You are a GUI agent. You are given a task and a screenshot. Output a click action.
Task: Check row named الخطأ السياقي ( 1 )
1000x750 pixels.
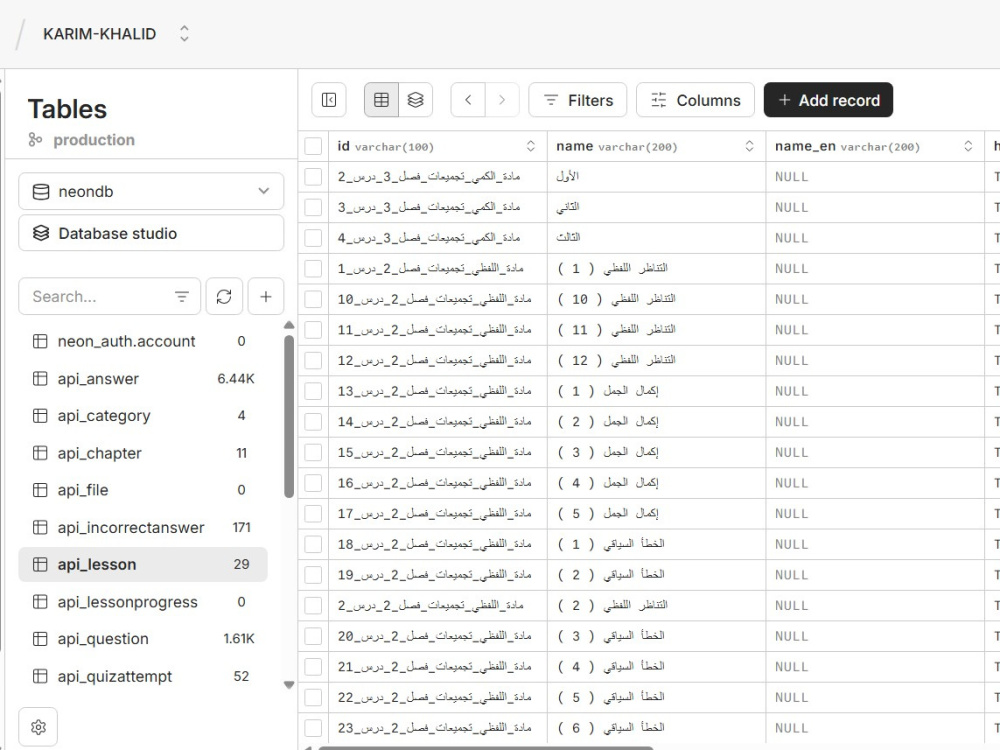(x=313, y=544)
